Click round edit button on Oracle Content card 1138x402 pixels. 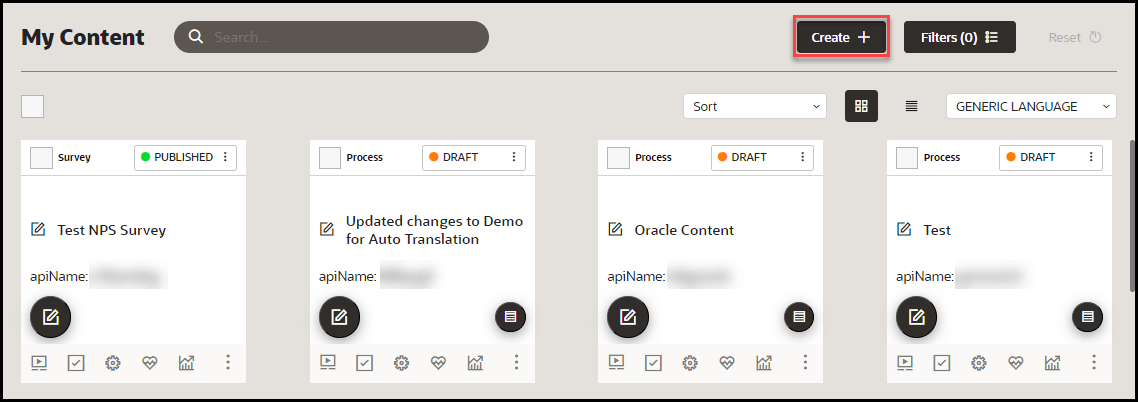[628, 317]
